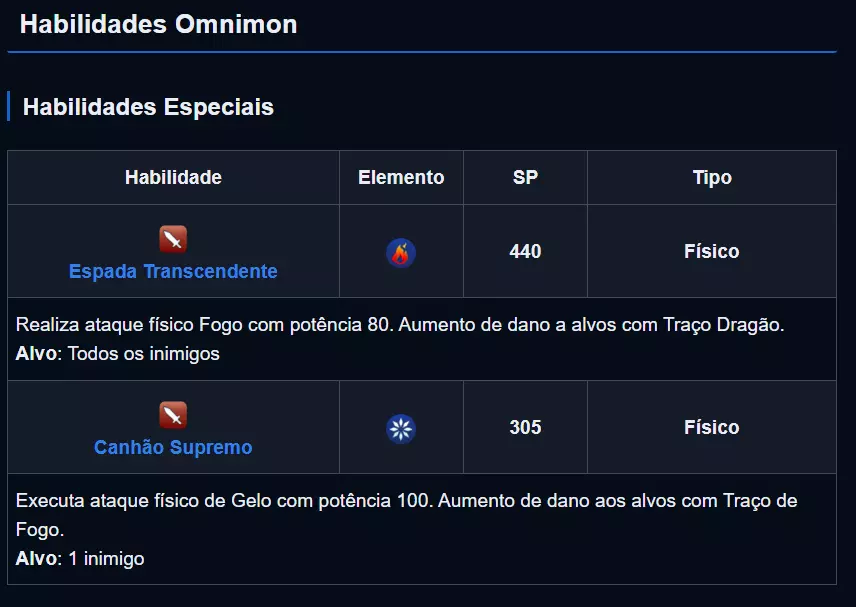
Task: Click the Físico type in Canhão Supremo row
Action: click(712, 428)
